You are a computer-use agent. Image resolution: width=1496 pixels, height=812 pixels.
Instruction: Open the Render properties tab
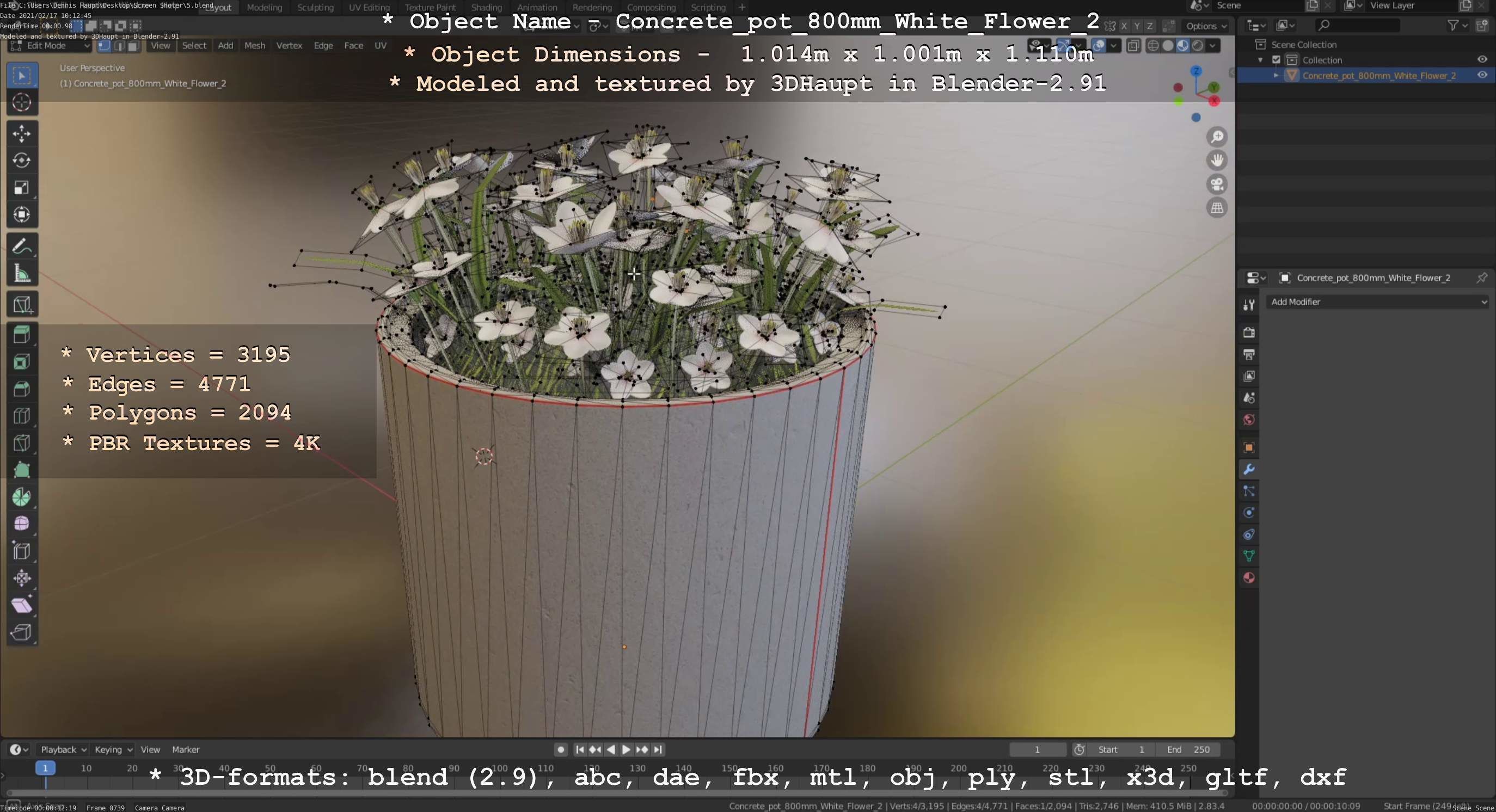pos(1249,333)
